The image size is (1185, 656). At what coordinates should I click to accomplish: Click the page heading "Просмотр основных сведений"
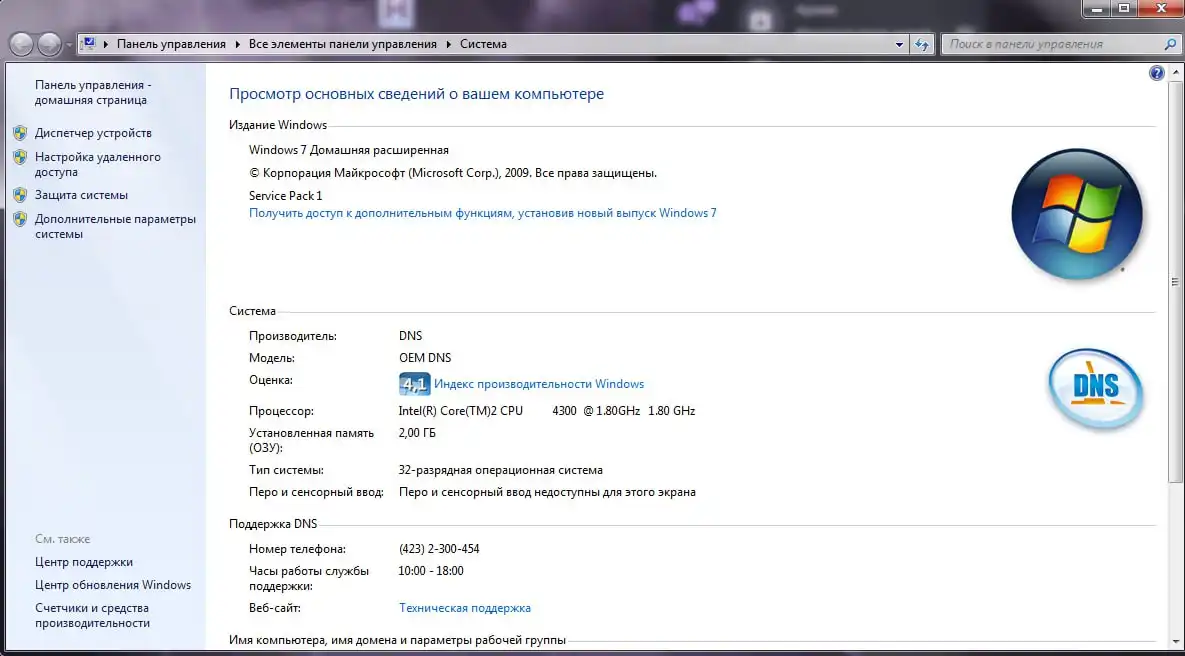pyautogui.click(x=416, y=94)
